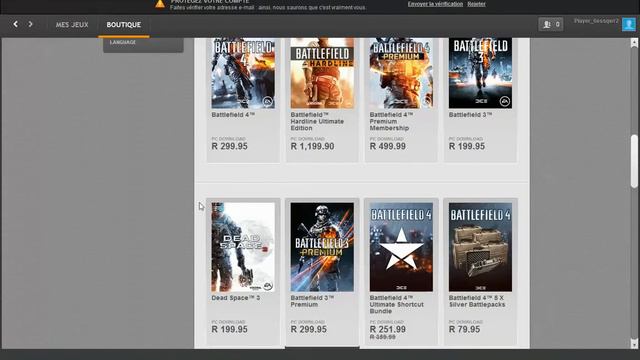Click the scrollbar up arrow

tap(634, 42)
